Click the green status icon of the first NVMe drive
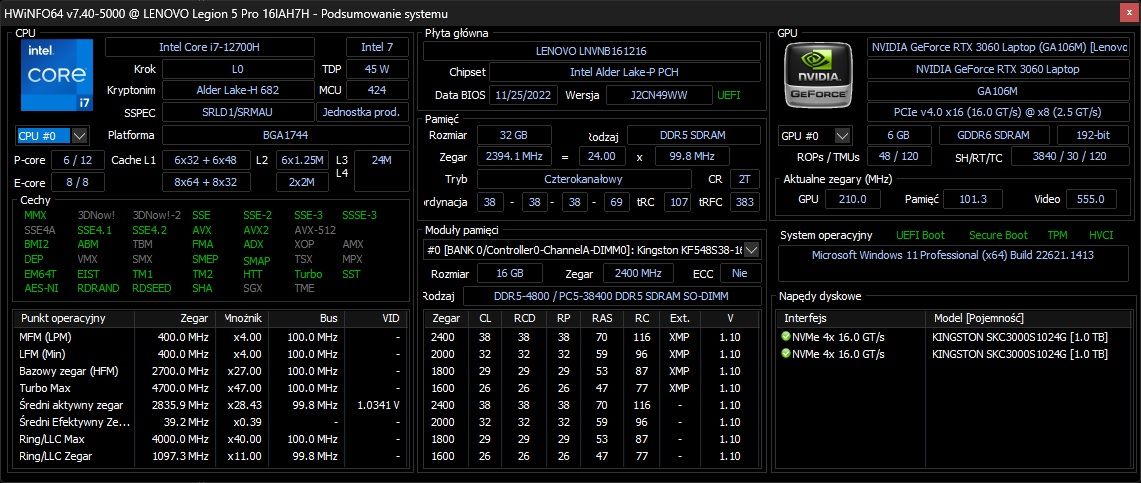 pos(785,337)
